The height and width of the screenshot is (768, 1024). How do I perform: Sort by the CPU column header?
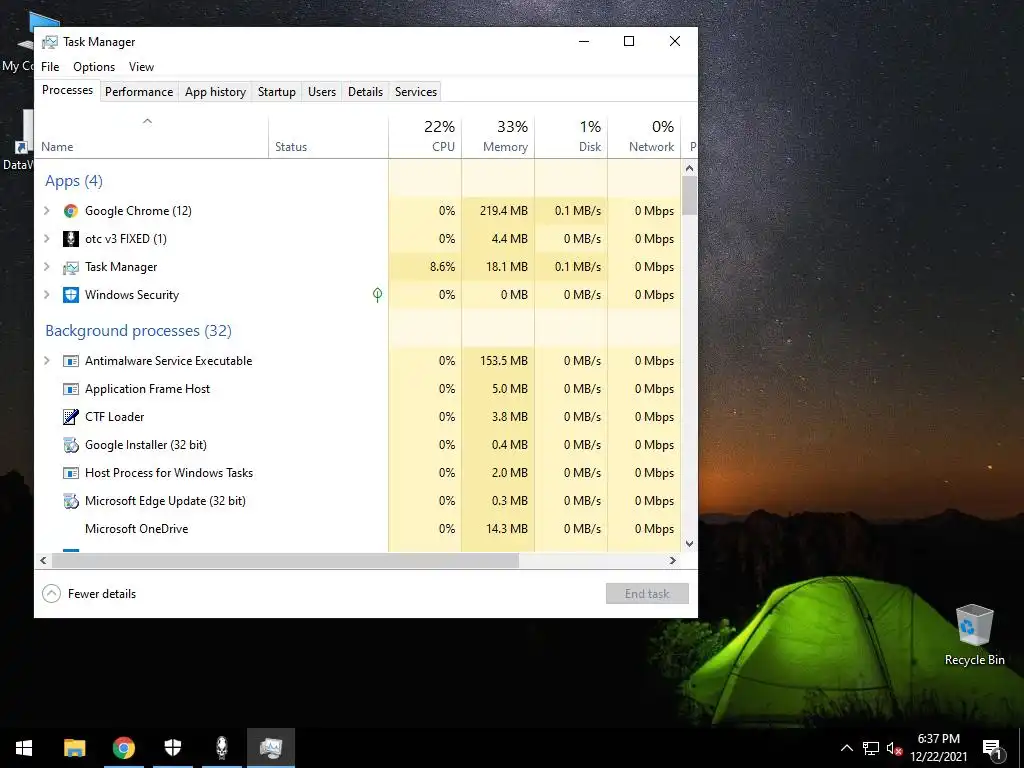click(425, 137)
